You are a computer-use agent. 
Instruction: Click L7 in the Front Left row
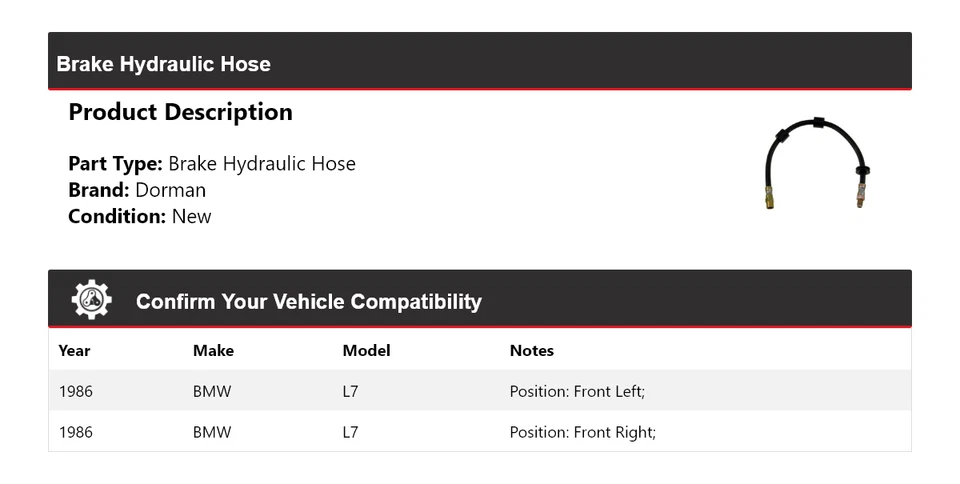point(350,391)
